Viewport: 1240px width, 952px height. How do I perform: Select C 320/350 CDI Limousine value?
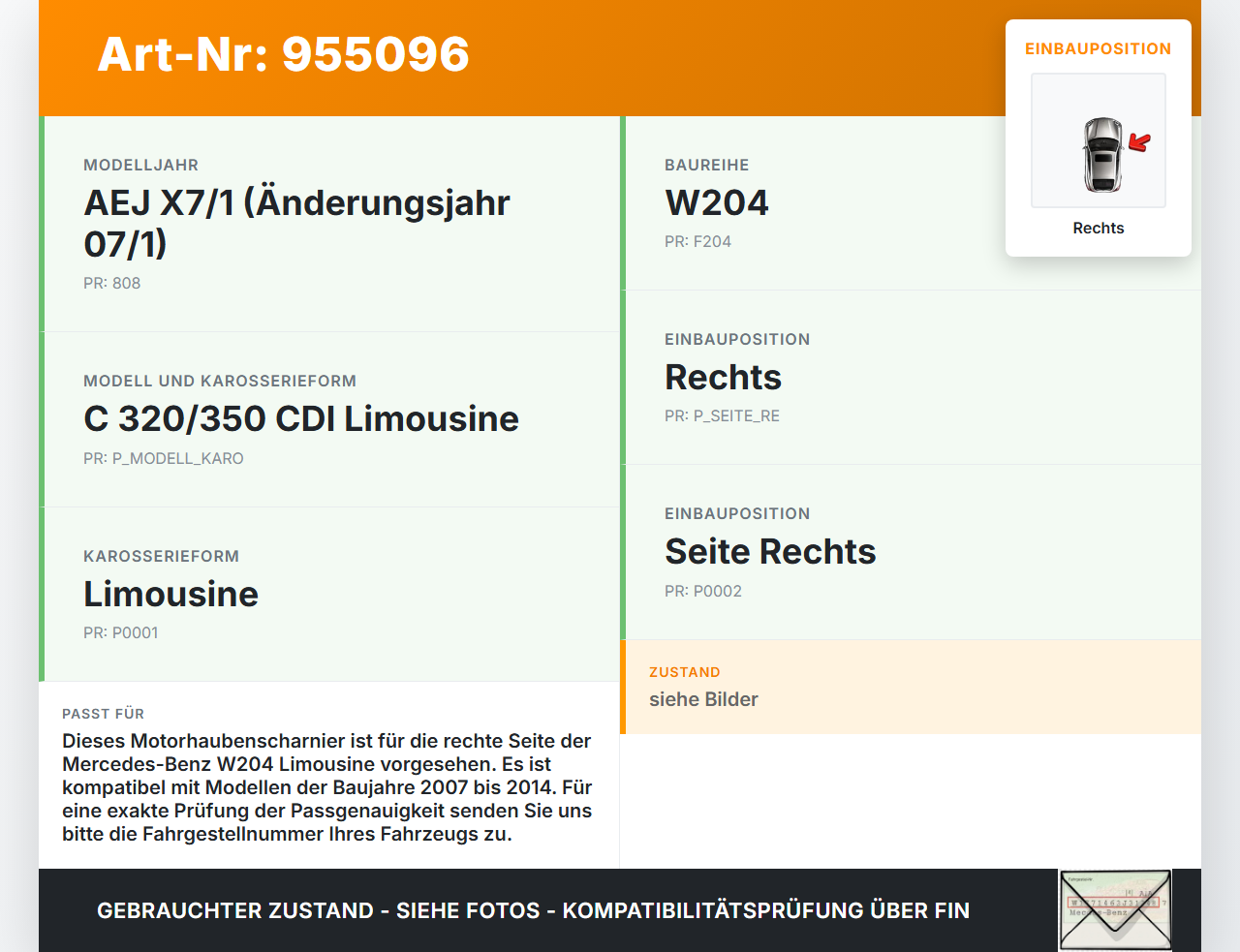[x=301, y=418]
